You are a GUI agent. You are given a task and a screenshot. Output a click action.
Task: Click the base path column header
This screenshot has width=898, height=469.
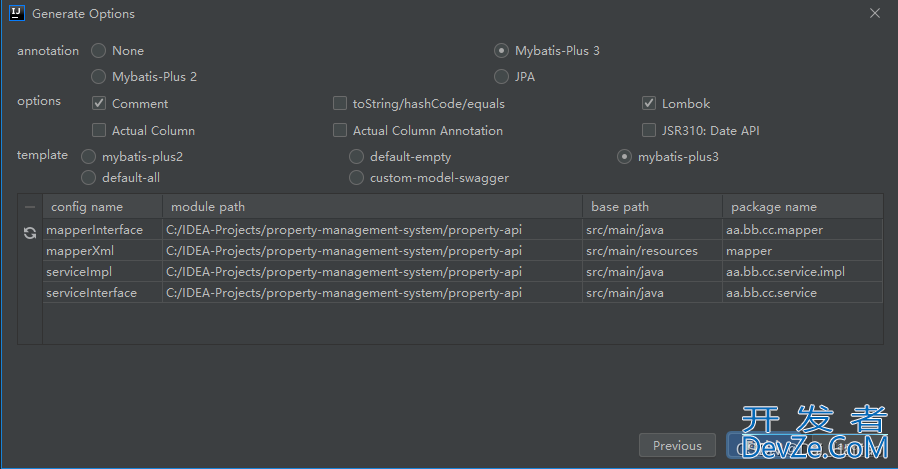pos(652,207)
